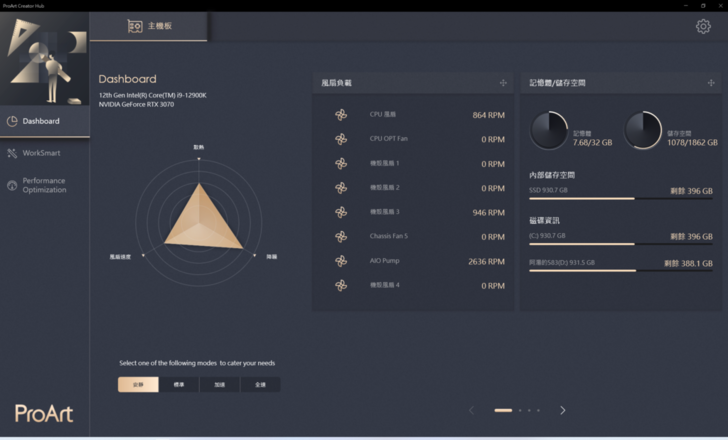This screenshot has width=728, height=440.
Task: Click the ProArt artwork at the top of the sidebar
Action: click(45, 58)
